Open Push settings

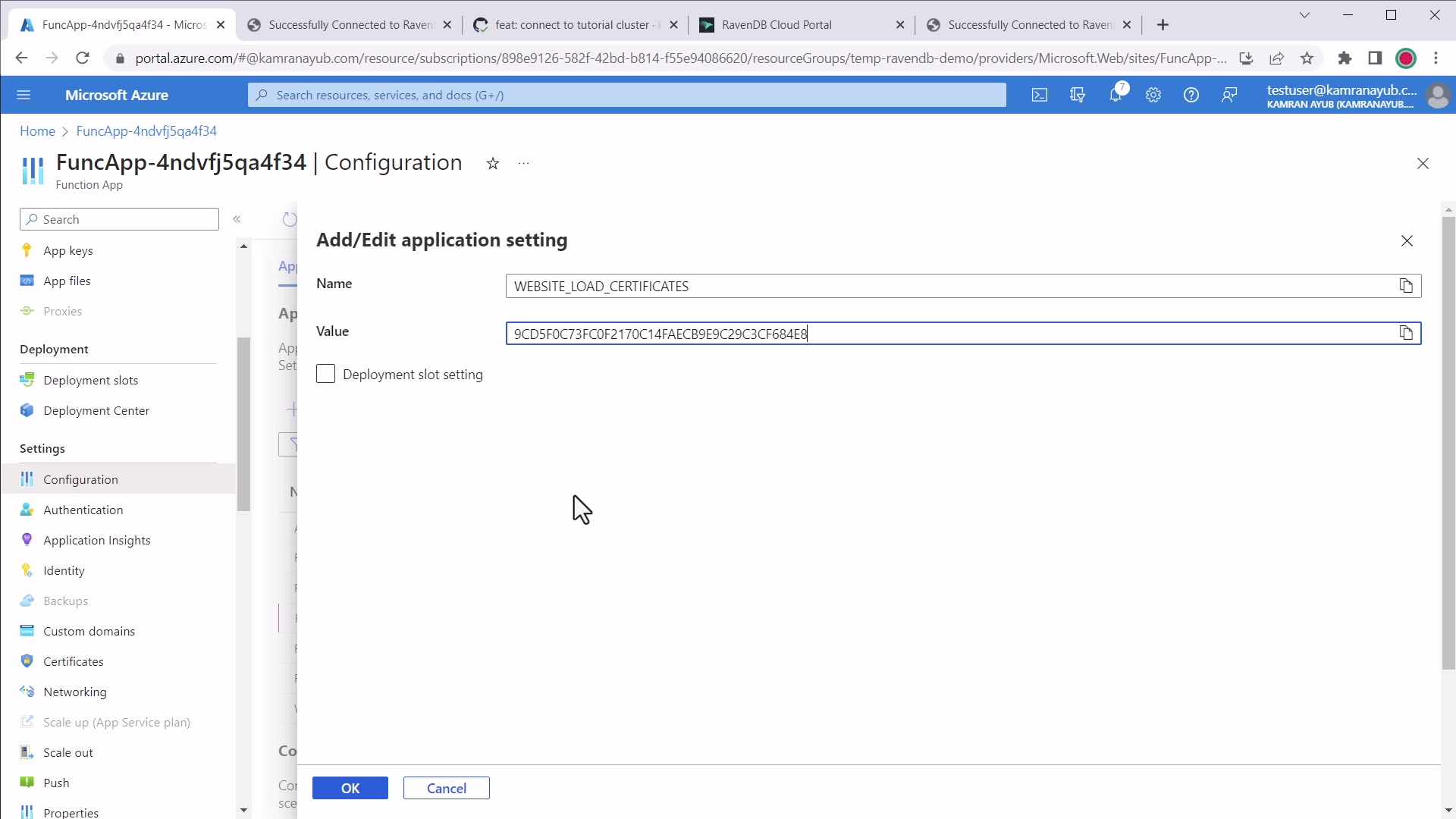[56, 783]
